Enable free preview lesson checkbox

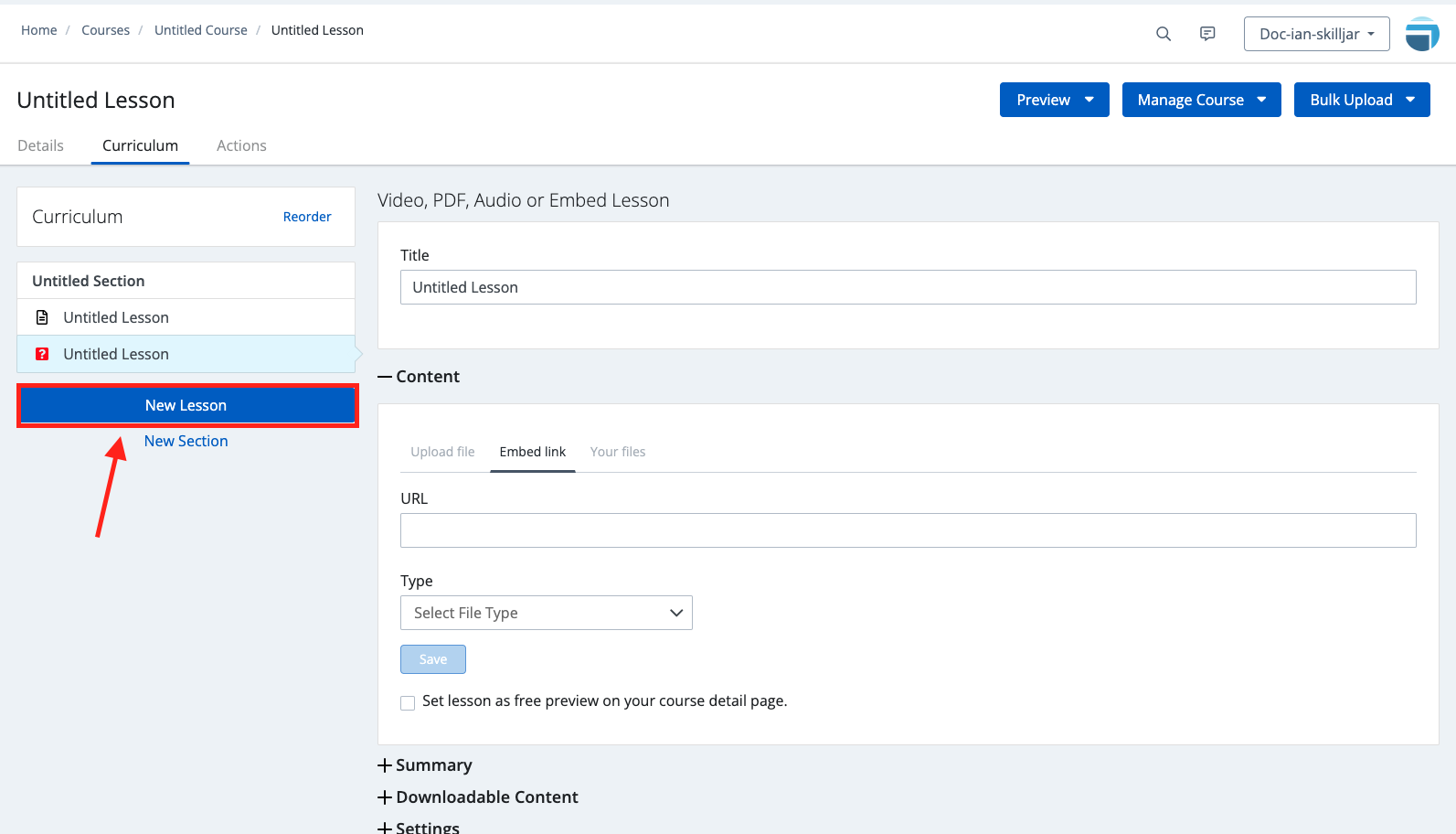[408, 702]
